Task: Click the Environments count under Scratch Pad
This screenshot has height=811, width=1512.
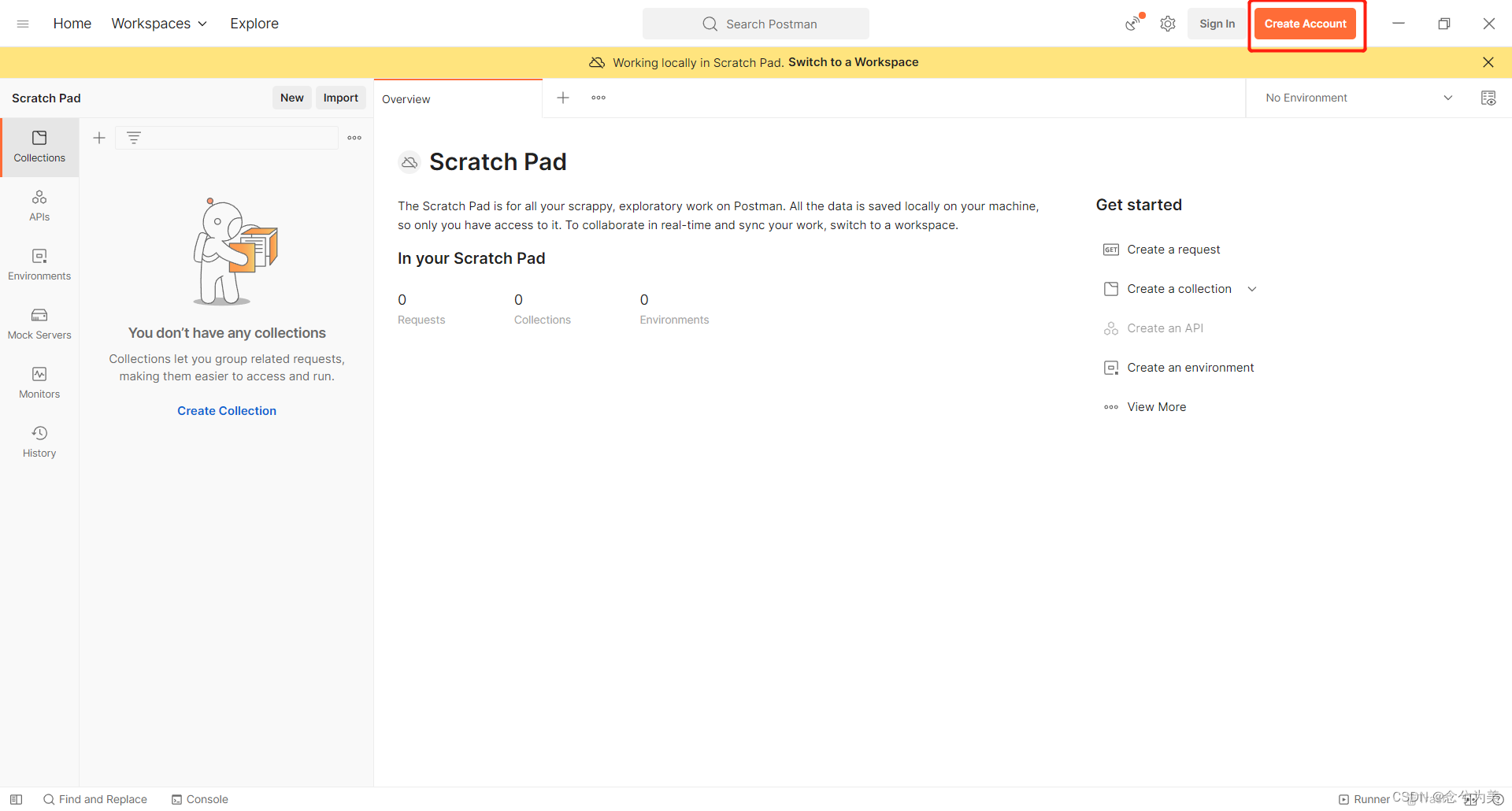Action: pyautogui.click(x=674, y=309)
